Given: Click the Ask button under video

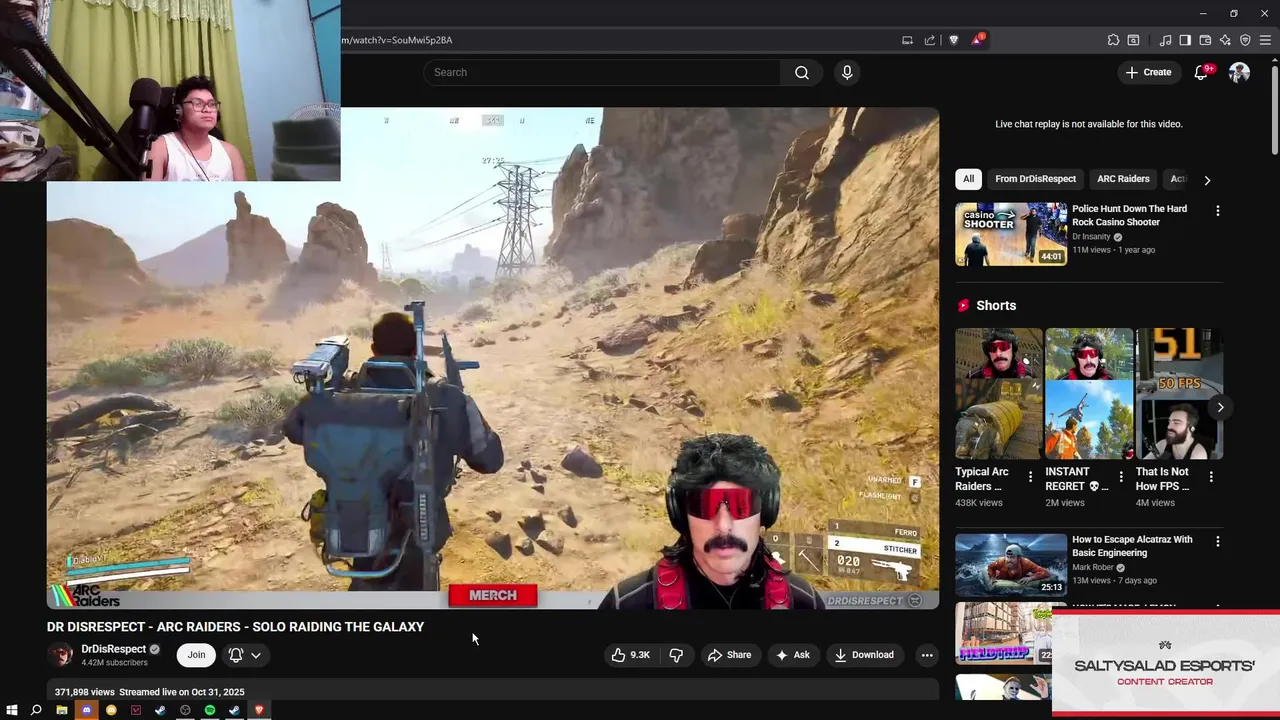Looking at the screenshot, I should 792,655.
